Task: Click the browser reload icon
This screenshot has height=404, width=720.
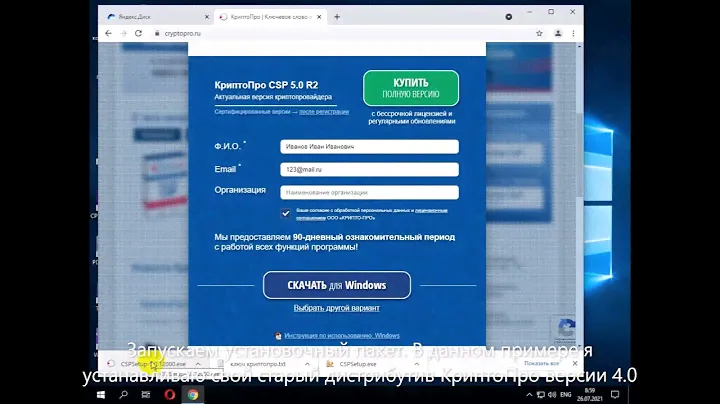Action: click(x=138, y=33)
